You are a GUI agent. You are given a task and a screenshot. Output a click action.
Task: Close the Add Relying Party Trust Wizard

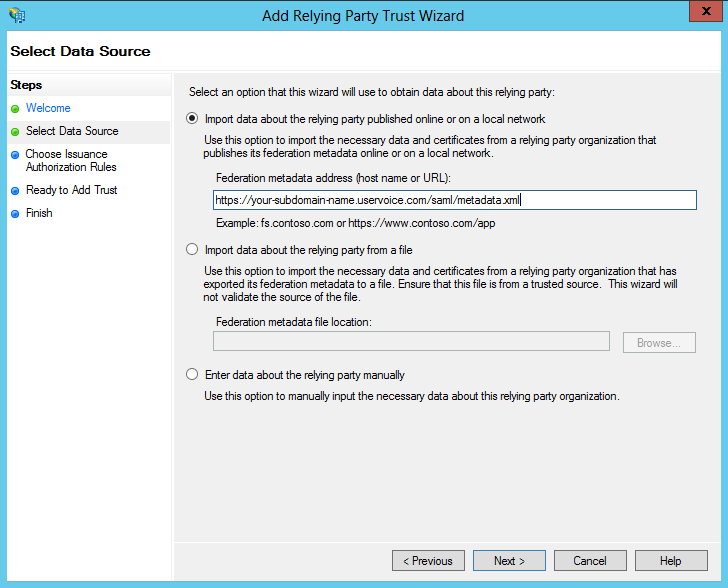click(x=706, y=11)
